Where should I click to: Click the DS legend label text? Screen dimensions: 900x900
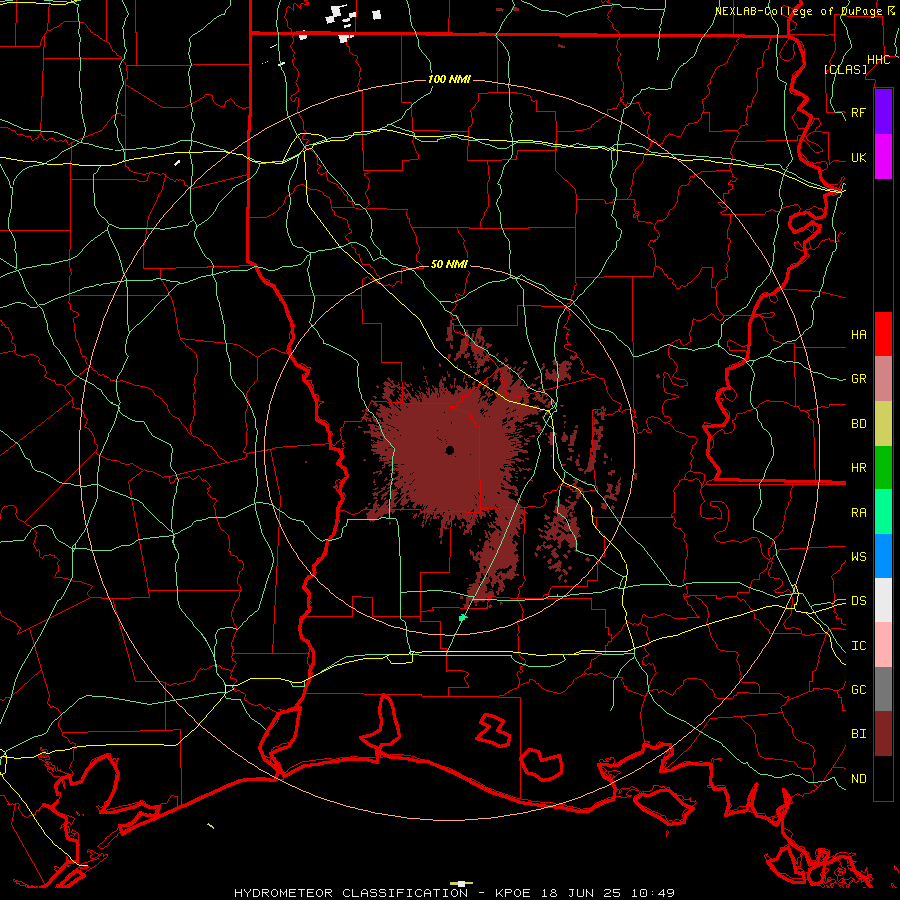click(x=858, y=600)
